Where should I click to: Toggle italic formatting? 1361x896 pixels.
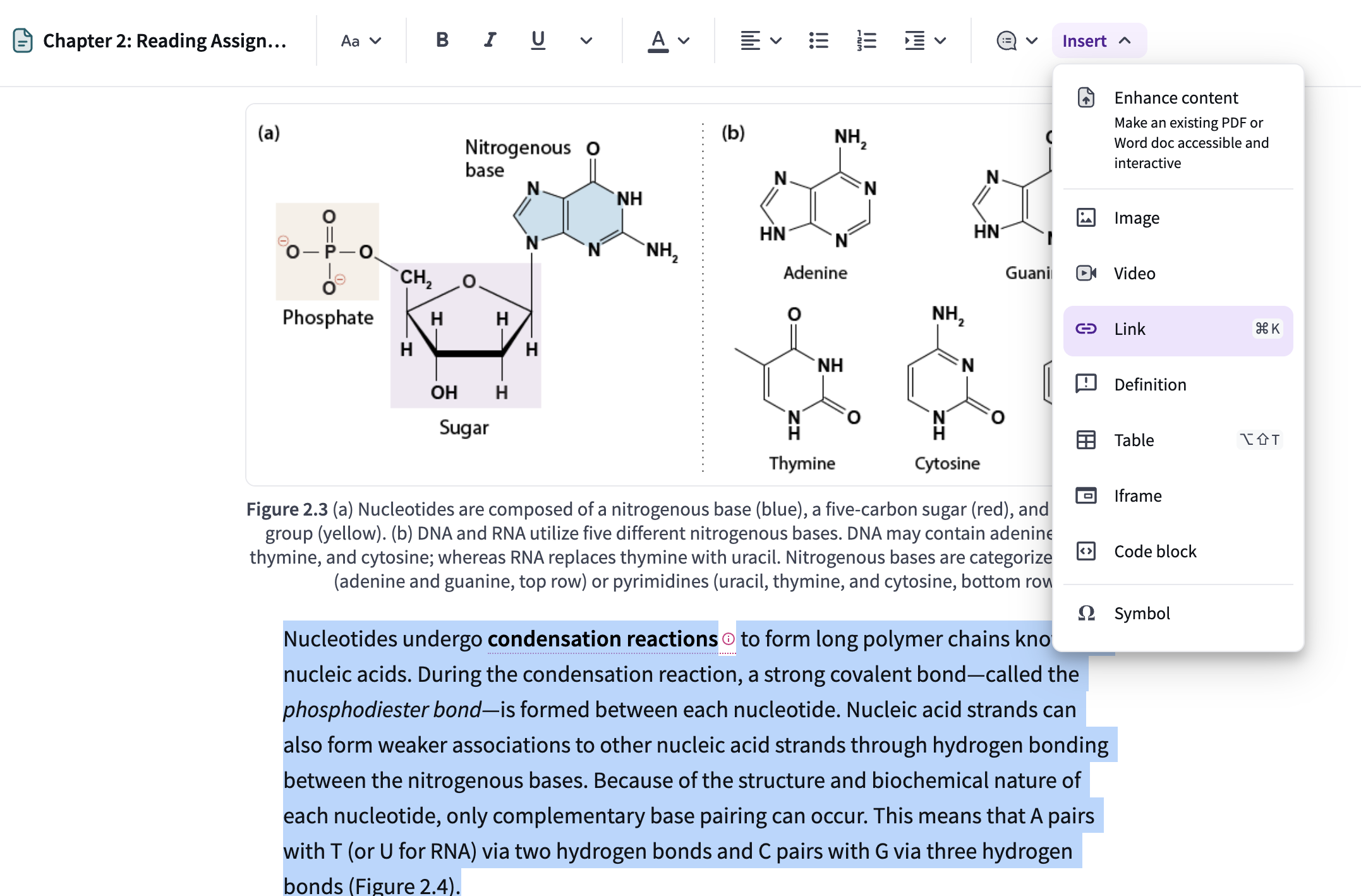(x=490, y=40)
